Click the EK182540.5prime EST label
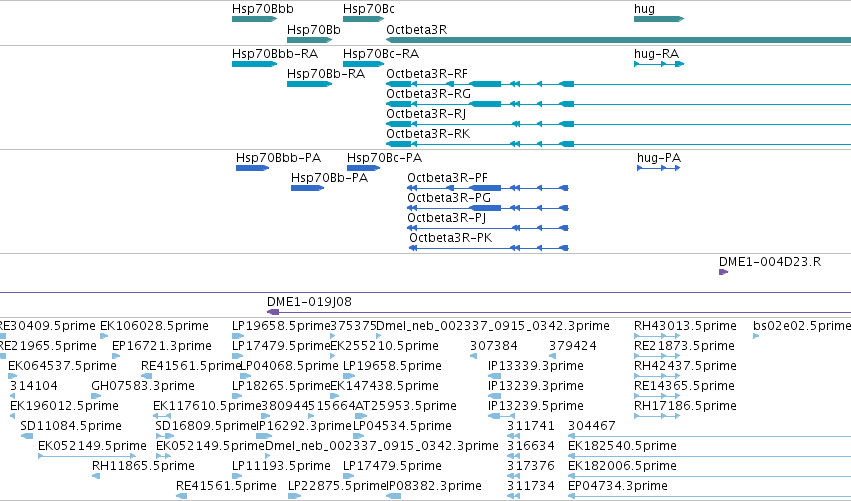This screenshot has height=501, width=851. coord(622,446)
